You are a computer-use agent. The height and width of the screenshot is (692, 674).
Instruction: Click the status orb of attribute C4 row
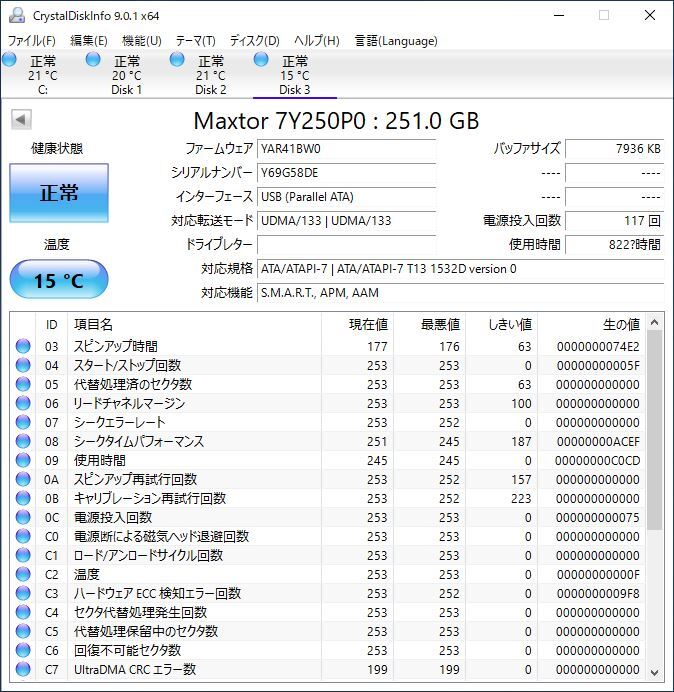[23, 612]
